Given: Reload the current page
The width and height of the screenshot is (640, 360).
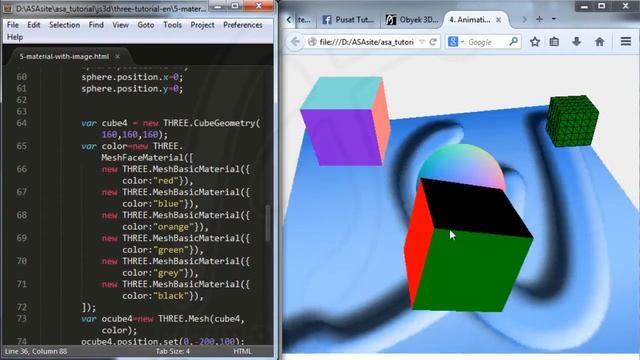Looking at the screenshot, I should click(x=433, y=42).
